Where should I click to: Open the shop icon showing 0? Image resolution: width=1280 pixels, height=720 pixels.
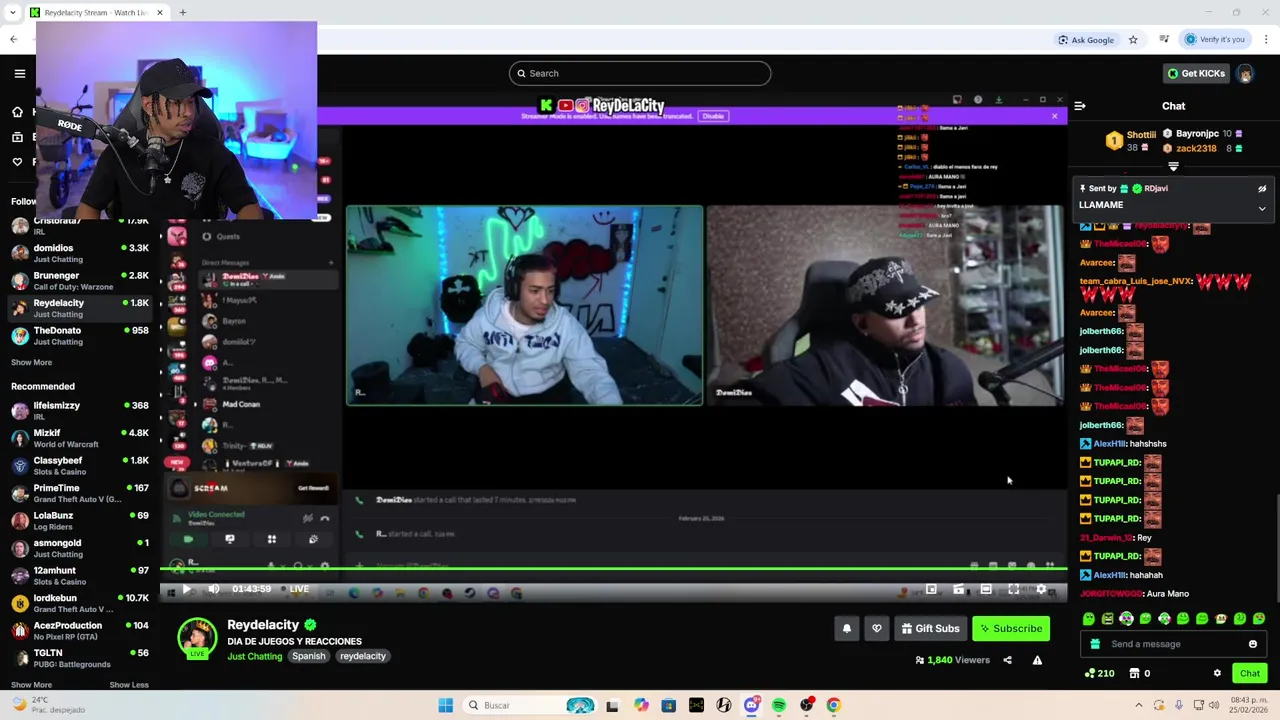[1140, 673]
